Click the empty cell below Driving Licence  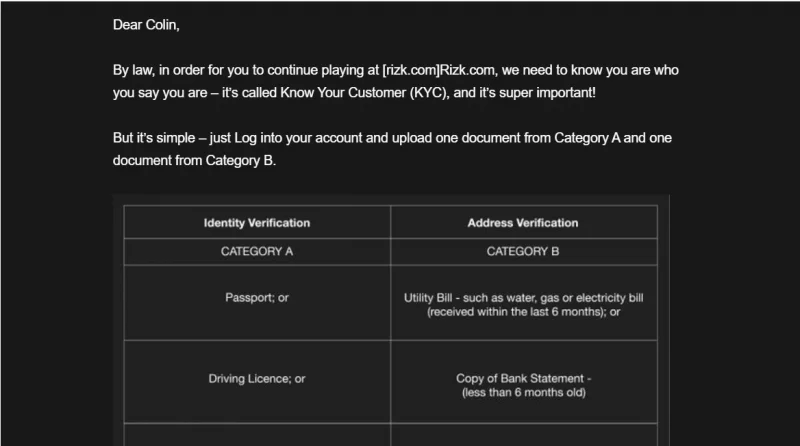(x=257, y=435)
